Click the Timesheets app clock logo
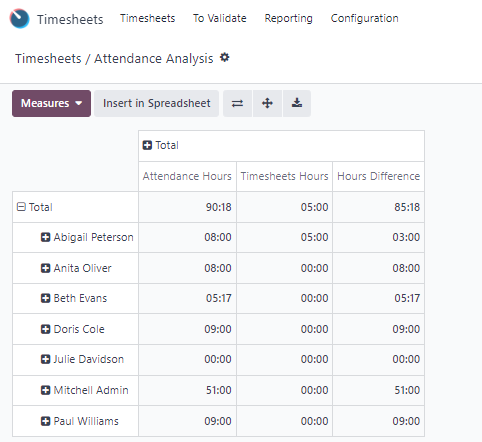The height and width of the screenshot is (442, 482). coord(19,19)
